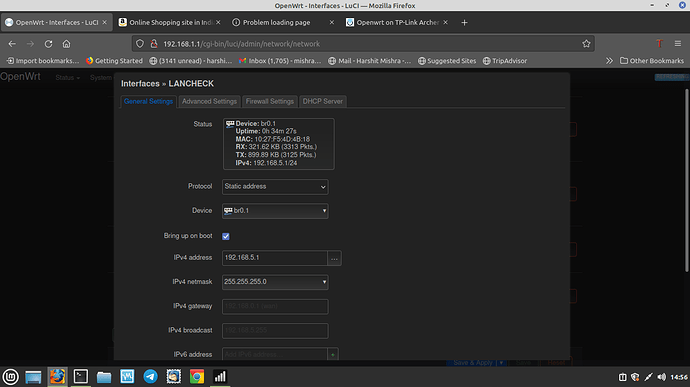Add an IPv6 address with plus button
The width and height of the screenshot is (690, 387).
coord(333,354)
